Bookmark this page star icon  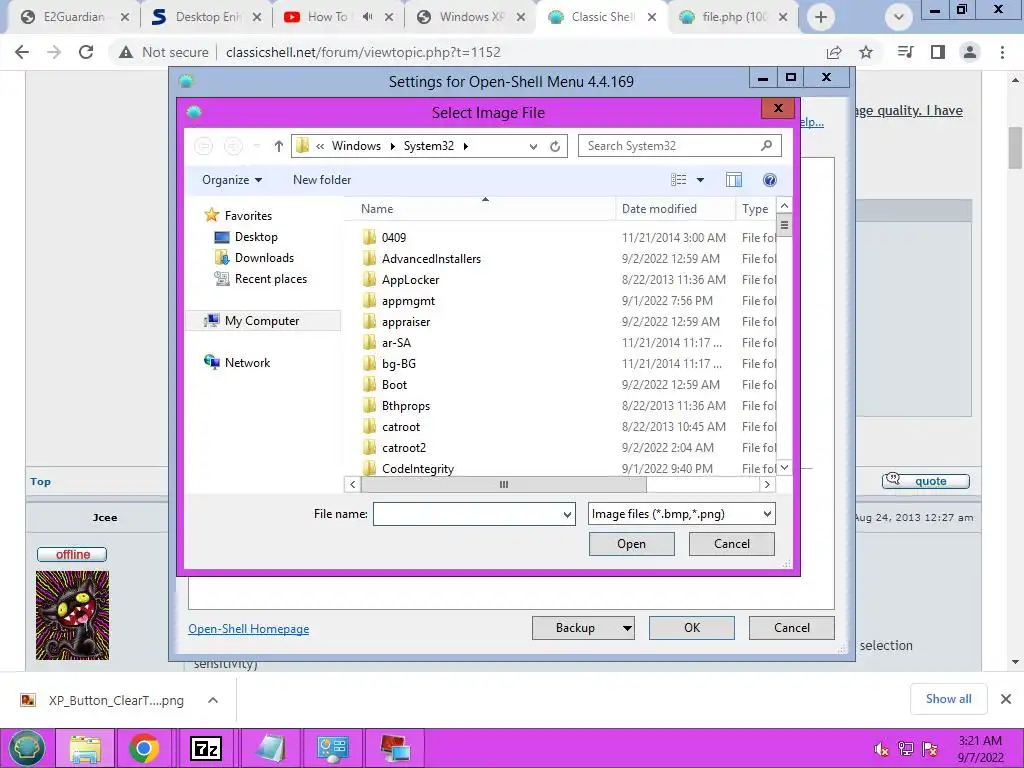[x=866, y=52]
